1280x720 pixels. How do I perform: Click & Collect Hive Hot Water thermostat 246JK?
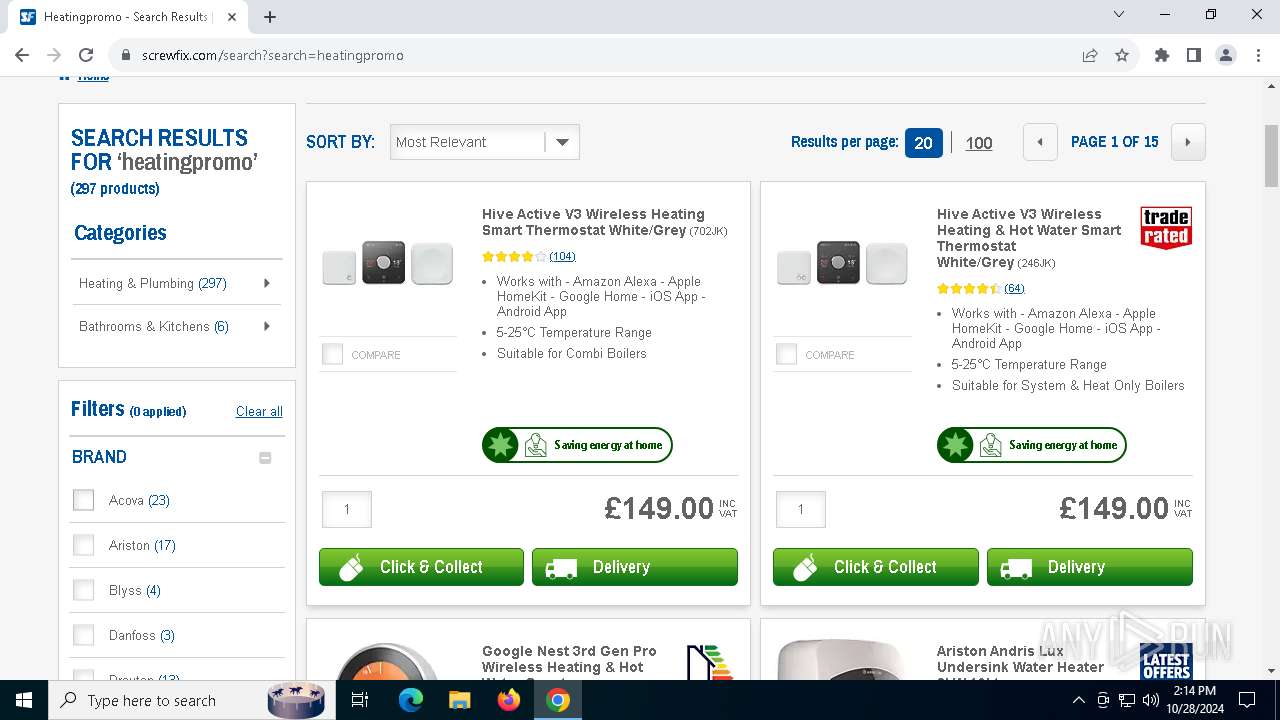[876, 567]
